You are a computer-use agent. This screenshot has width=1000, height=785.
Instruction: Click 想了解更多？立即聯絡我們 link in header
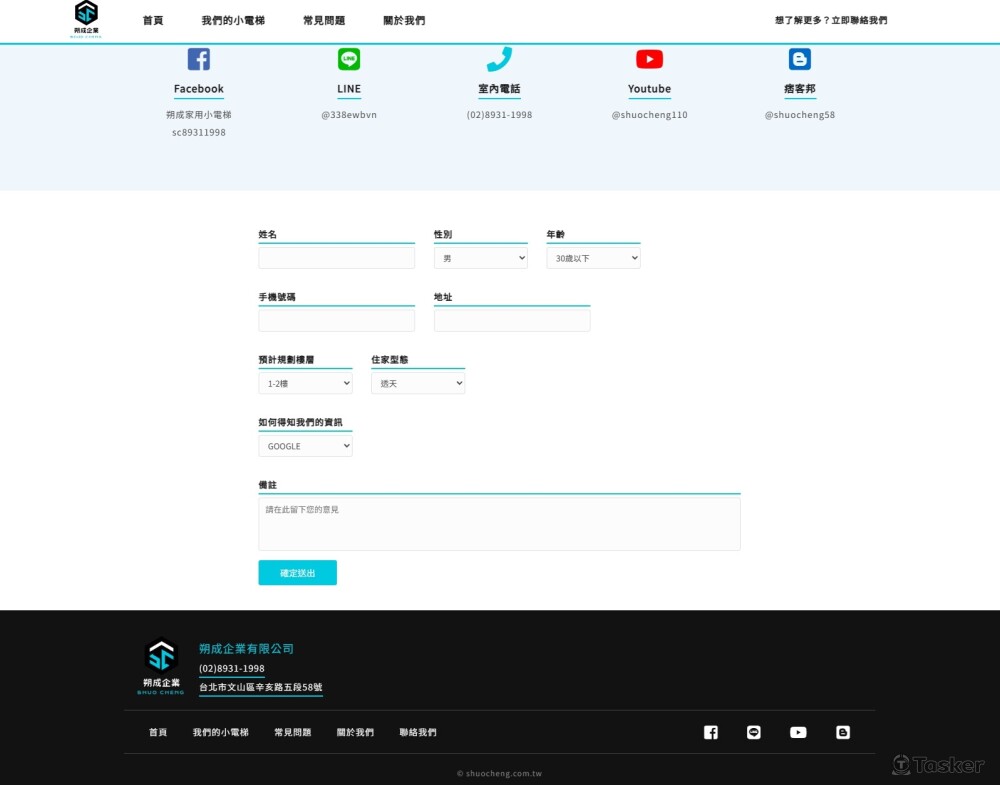click(x=830, y=20)
